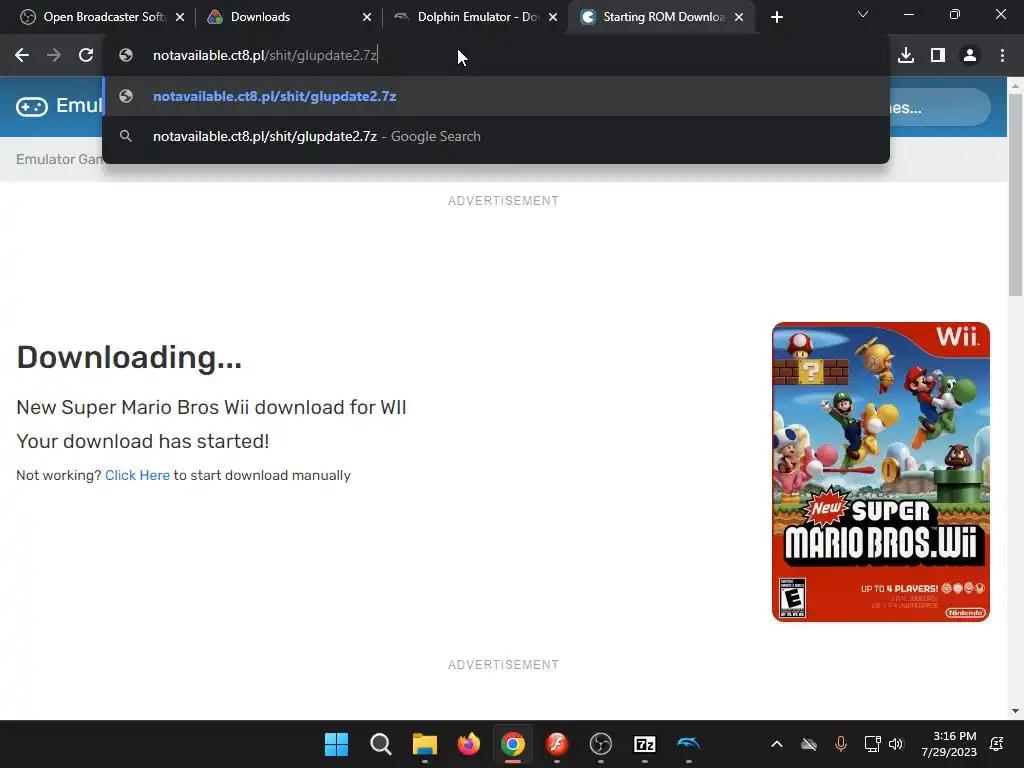The width and height of the screenshot is (1024, 768).
Task: Open the New Super Mario Bros Wii cover
Action: 881,472
